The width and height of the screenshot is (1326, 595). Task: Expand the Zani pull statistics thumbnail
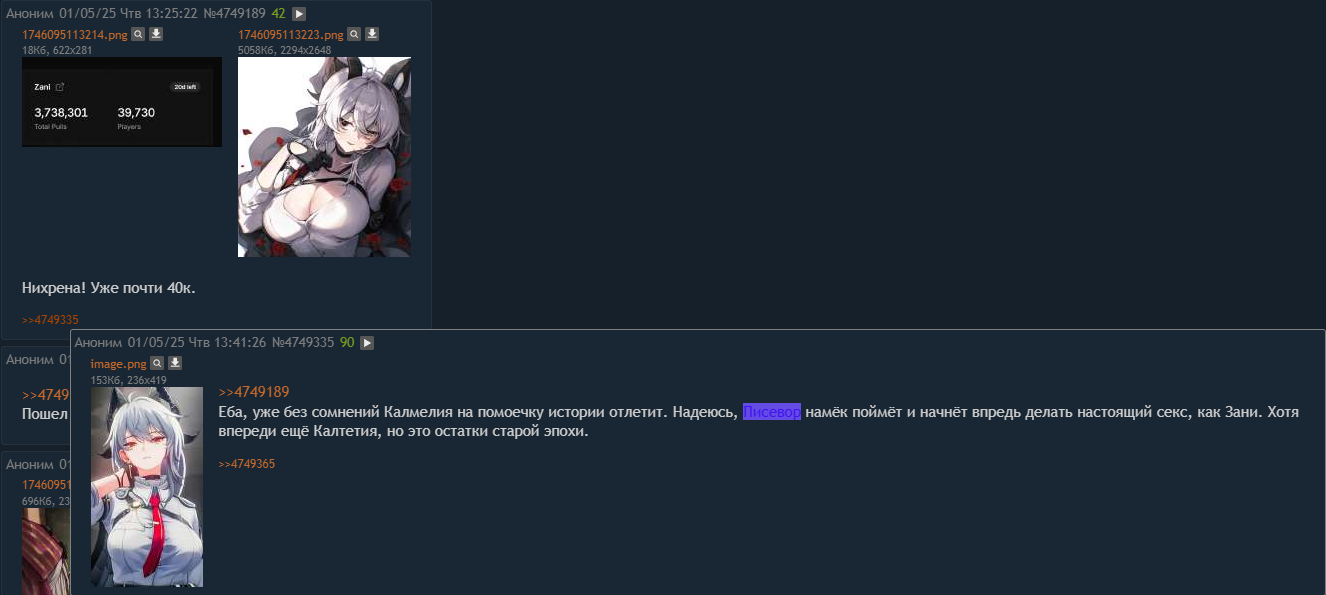pos(122,102)
